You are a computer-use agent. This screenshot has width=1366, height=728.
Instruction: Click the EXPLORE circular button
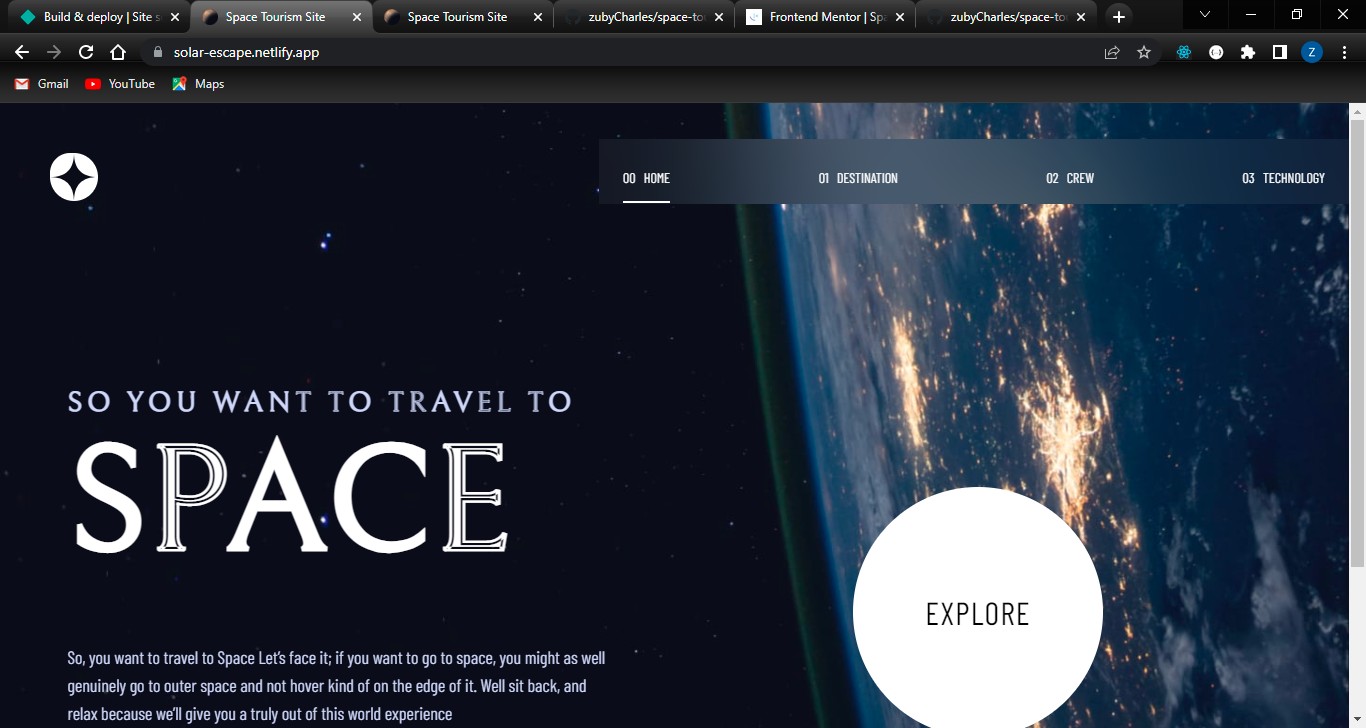coord(977,614)
